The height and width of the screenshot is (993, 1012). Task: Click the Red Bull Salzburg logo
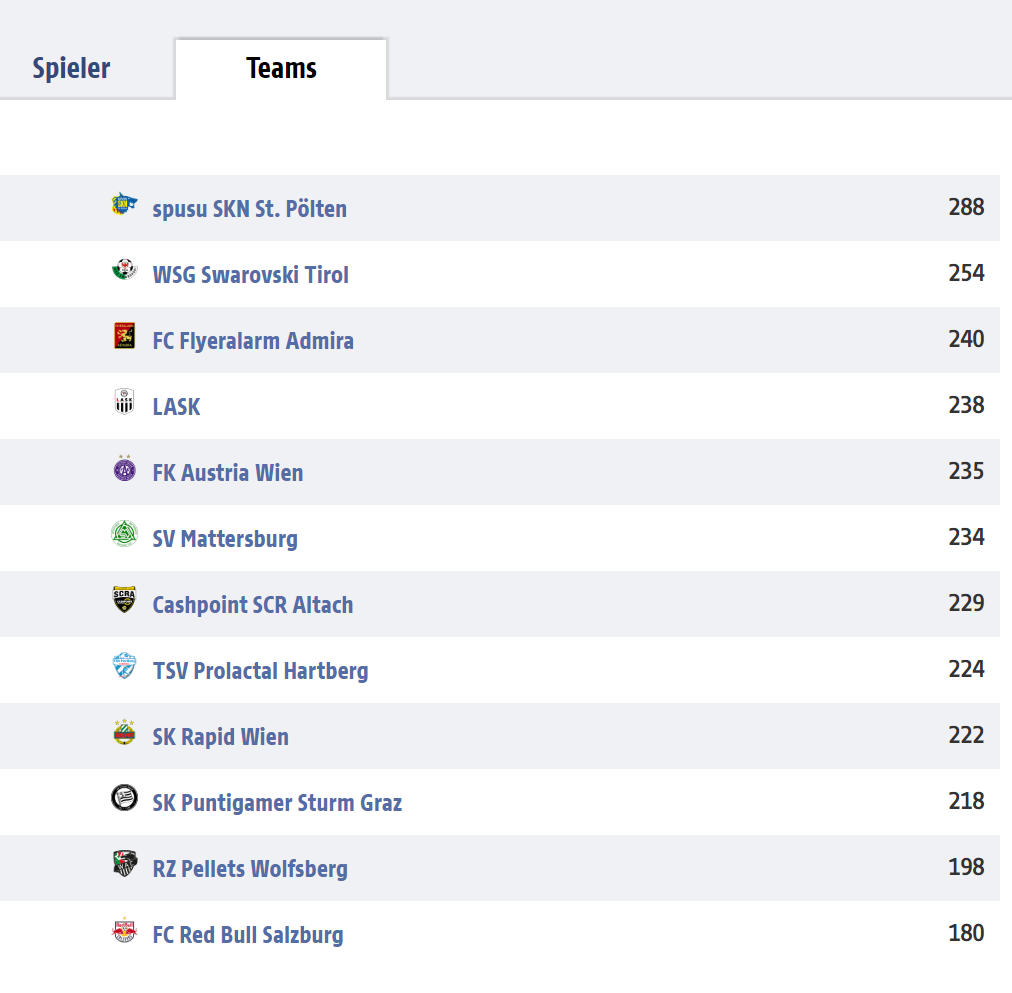pyautogui.click(x=124, y=930)
